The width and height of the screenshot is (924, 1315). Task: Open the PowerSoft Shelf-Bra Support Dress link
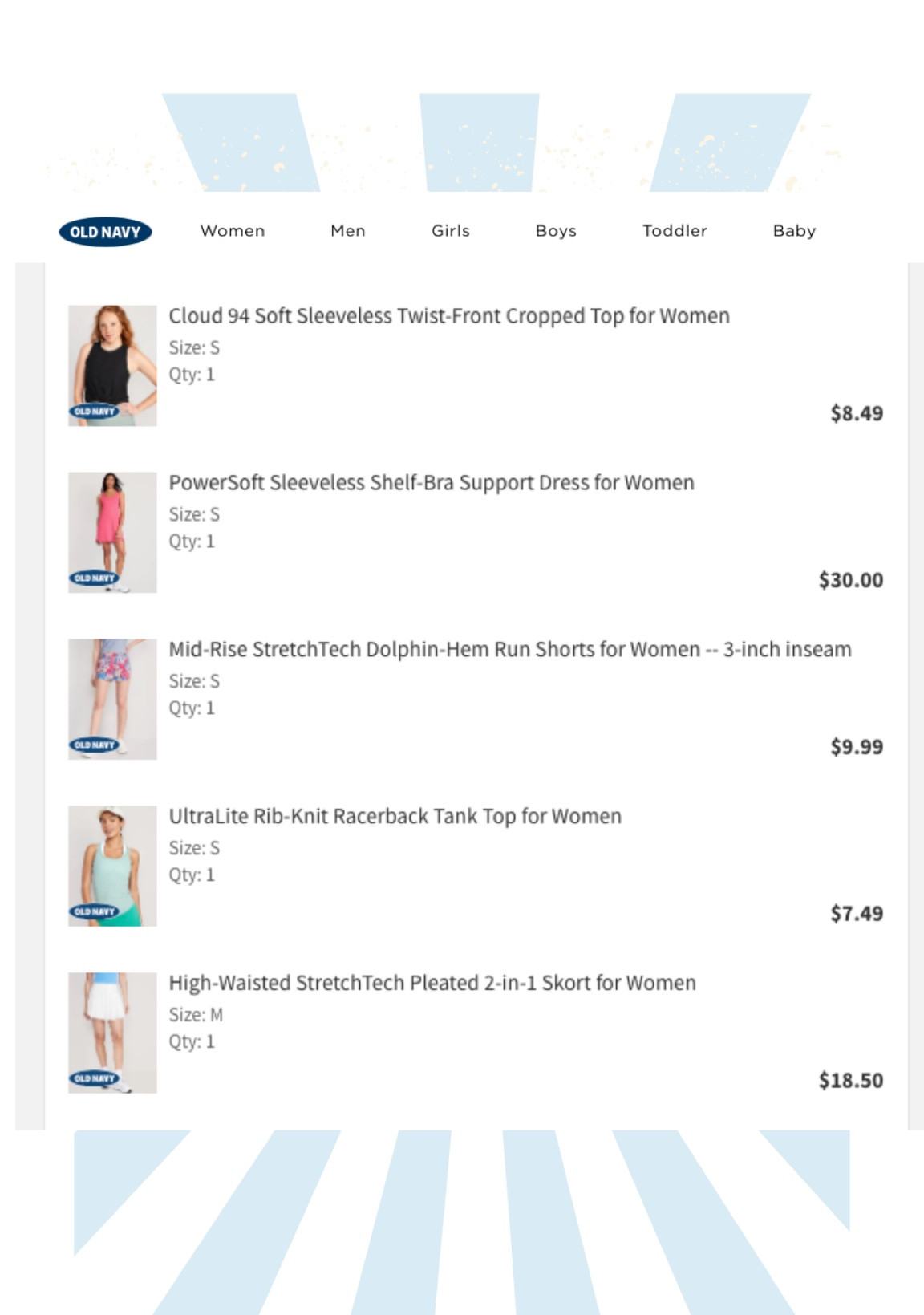click(x=431, y=482)
